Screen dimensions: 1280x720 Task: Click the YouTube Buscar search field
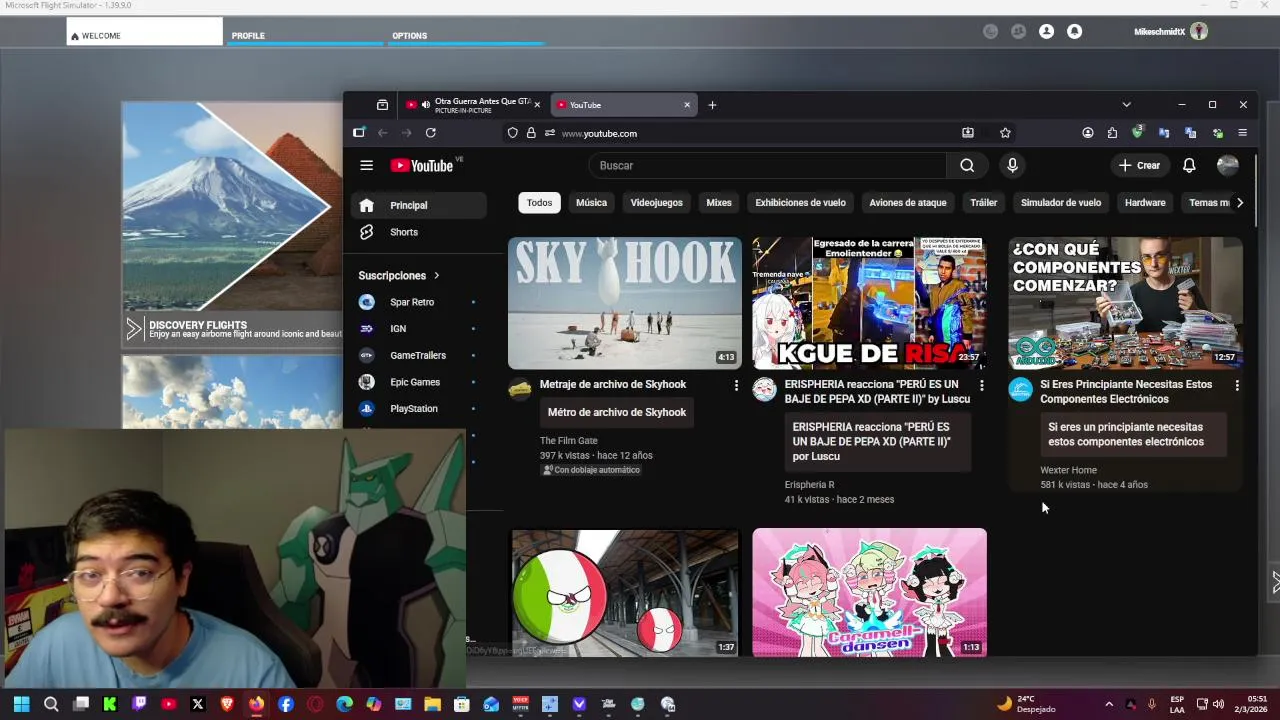coord(767,165)
